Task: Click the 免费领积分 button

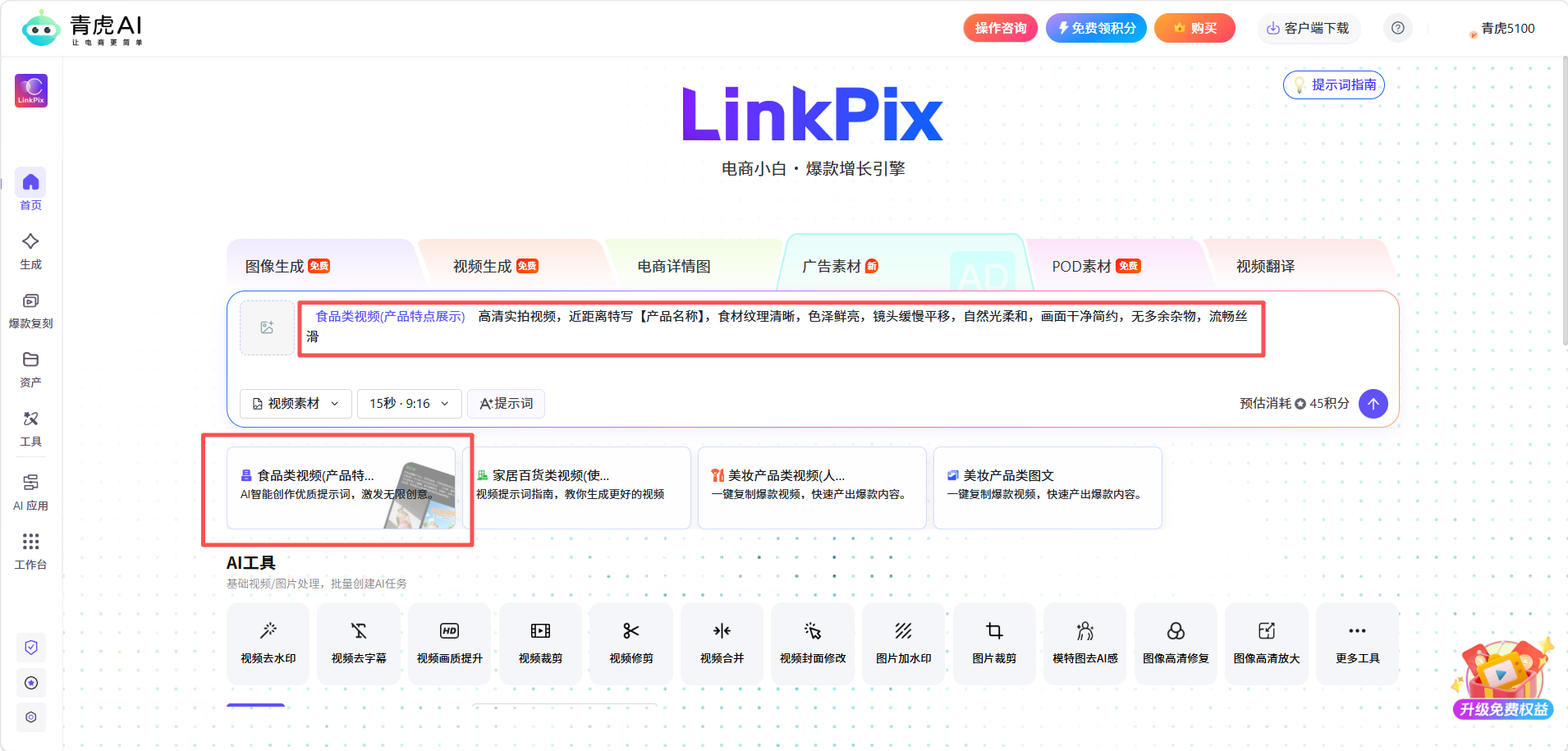Action: 1096,28
